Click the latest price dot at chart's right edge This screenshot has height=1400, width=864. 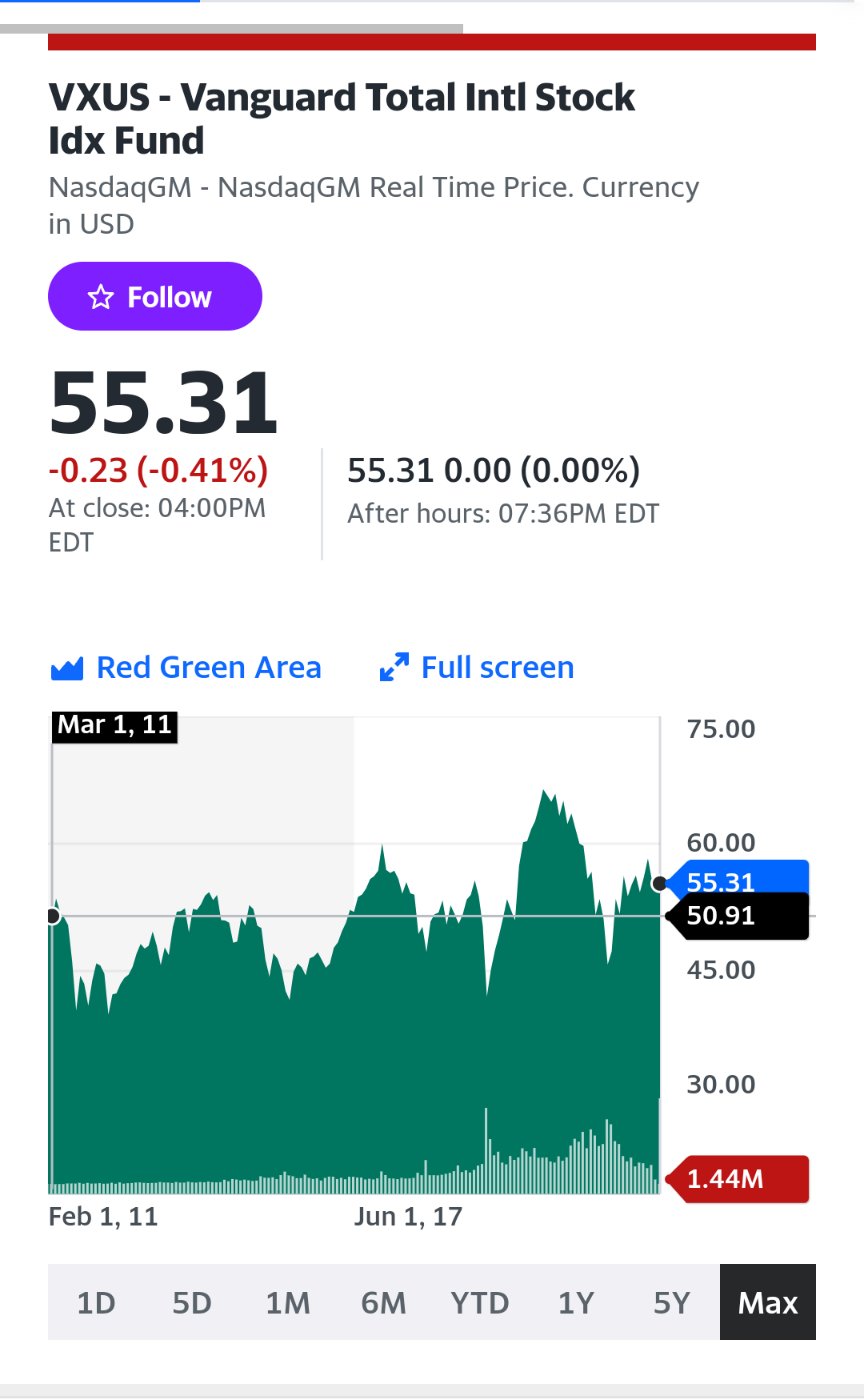point(660,884)
